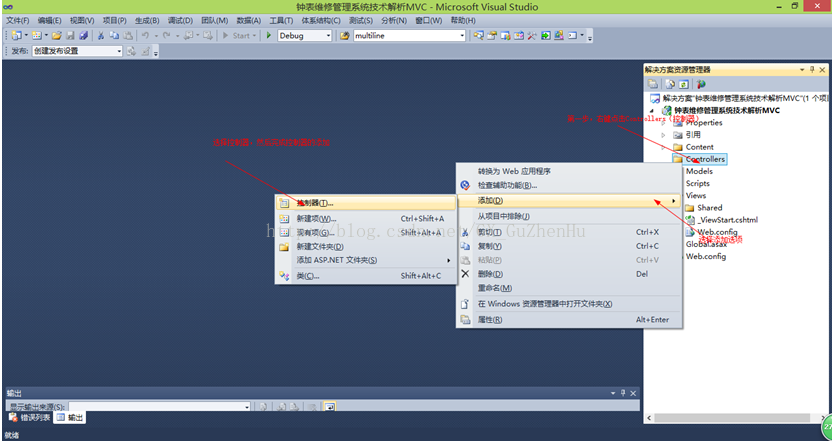This screenshot has height=441, width=832.
Task: Collapse the 钟表维修管理系统技术解析MVC project node
Action: (652, 110)
